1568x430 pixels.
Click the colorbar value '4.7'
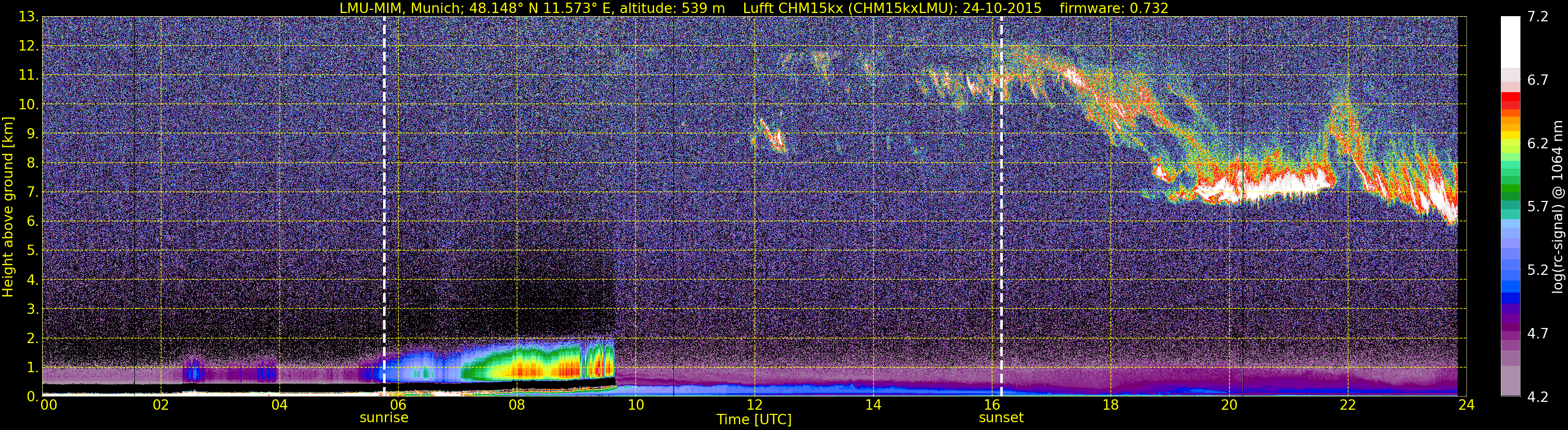[1538, 333]
